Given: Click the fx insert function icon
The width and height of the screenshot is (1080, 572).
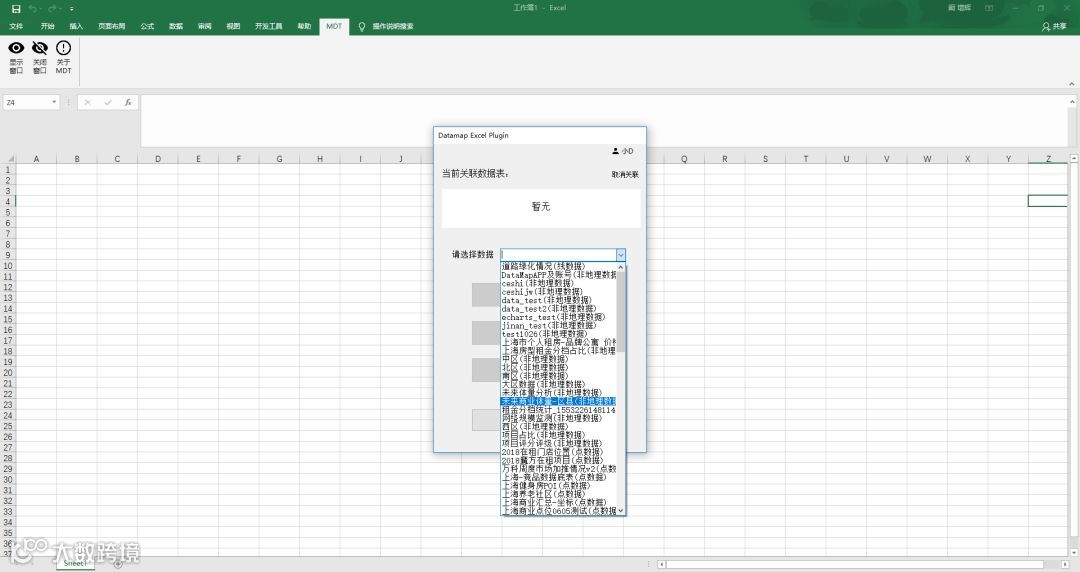Looking at the screenshot, I should coord(128,103).
